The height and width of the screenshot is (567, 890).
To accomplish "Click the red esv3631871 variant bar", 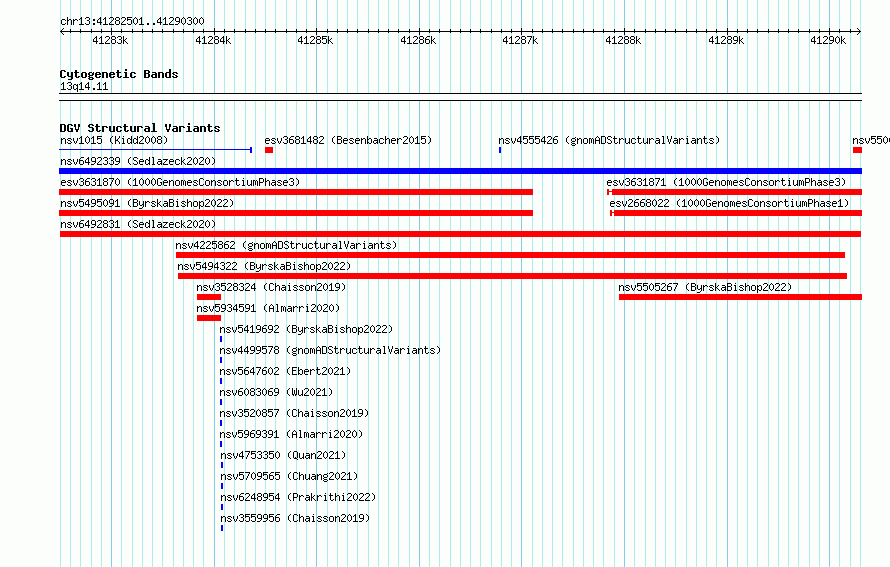I will 734,192.
